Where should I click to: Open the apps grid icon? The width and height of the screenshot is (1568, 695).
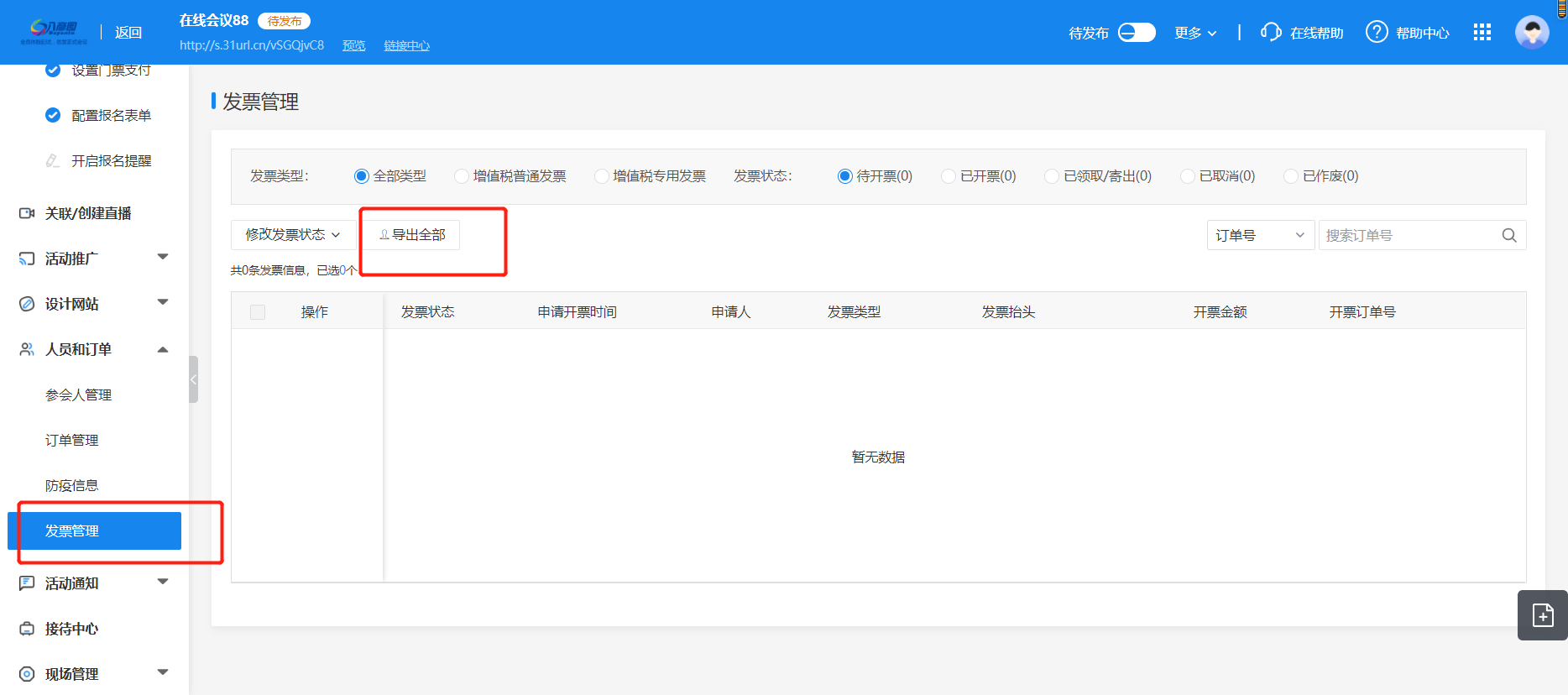1482,32
